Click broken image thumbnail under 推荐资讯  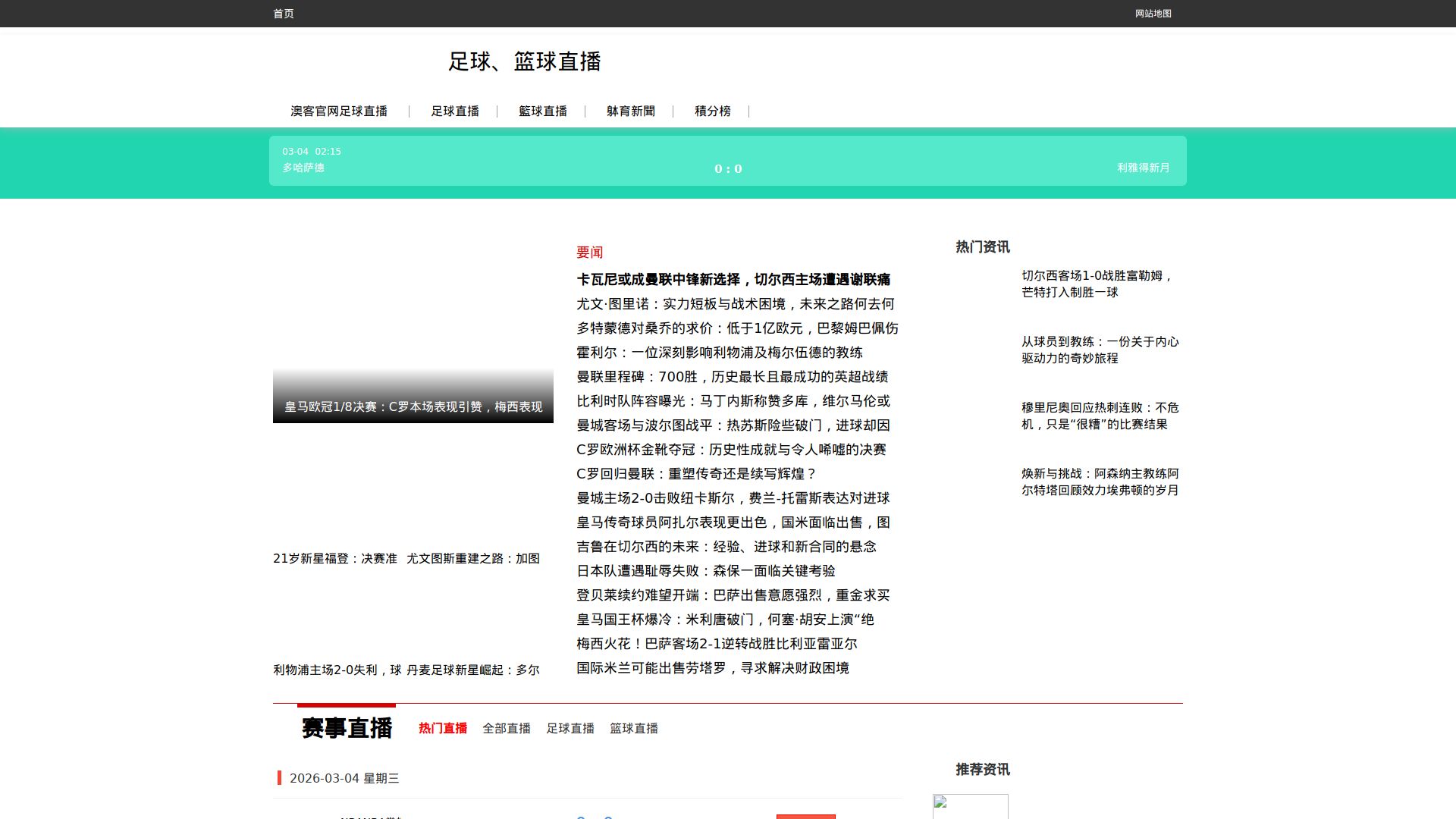(970, 806)
